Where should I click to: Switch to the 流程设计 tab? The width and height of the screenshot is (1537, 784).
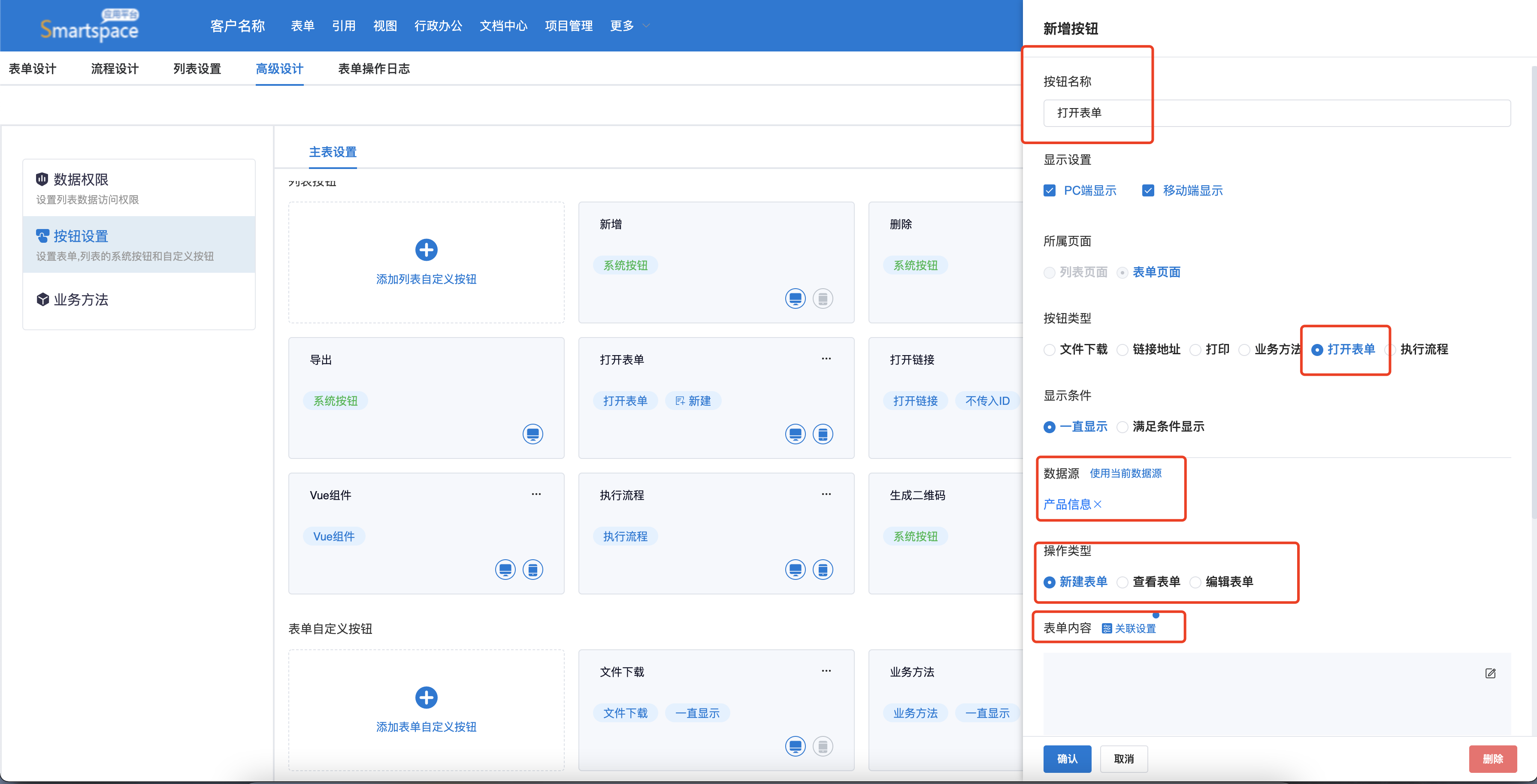(x=115, y=69)
